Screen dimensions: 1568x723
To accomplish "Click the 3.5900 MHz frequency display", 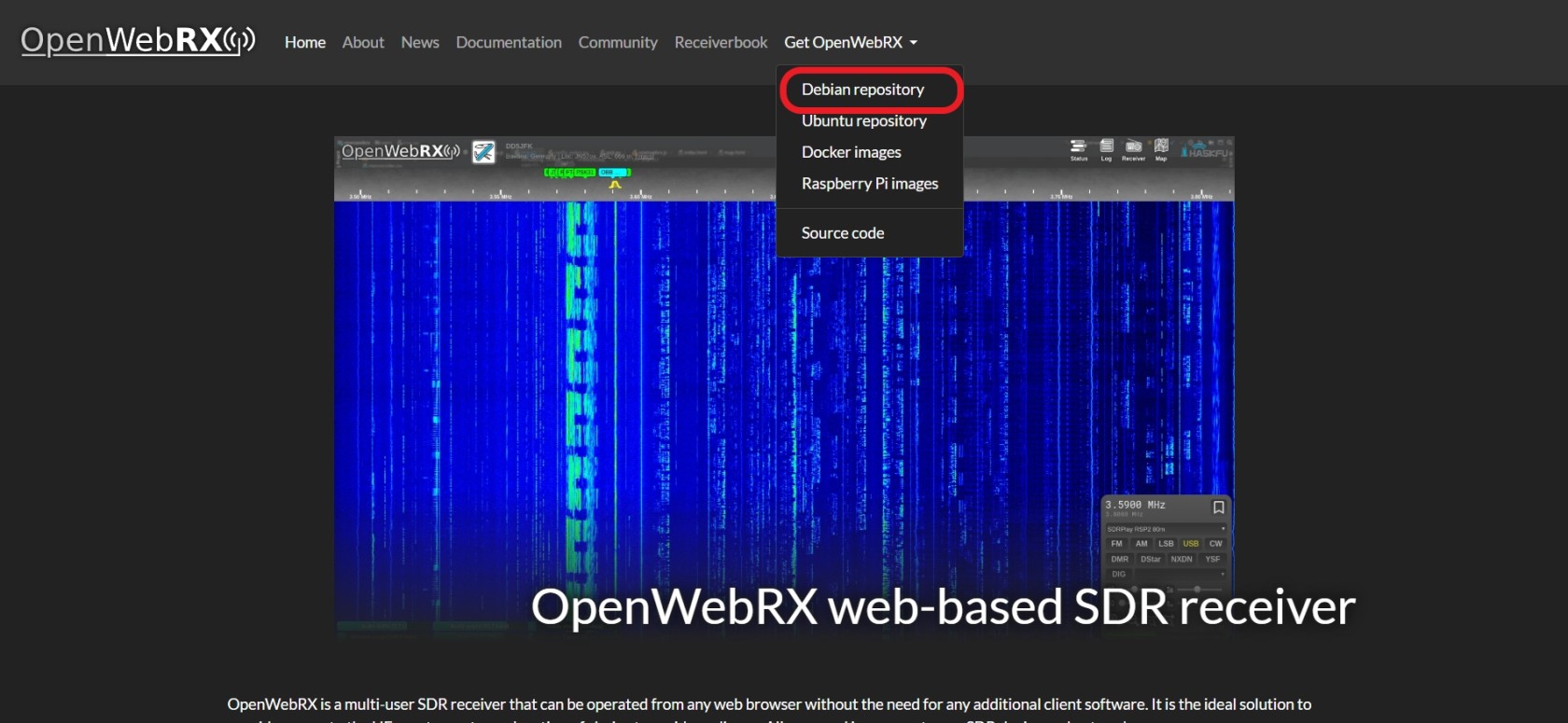I will pyautogui.click(x=1135, y=505).
